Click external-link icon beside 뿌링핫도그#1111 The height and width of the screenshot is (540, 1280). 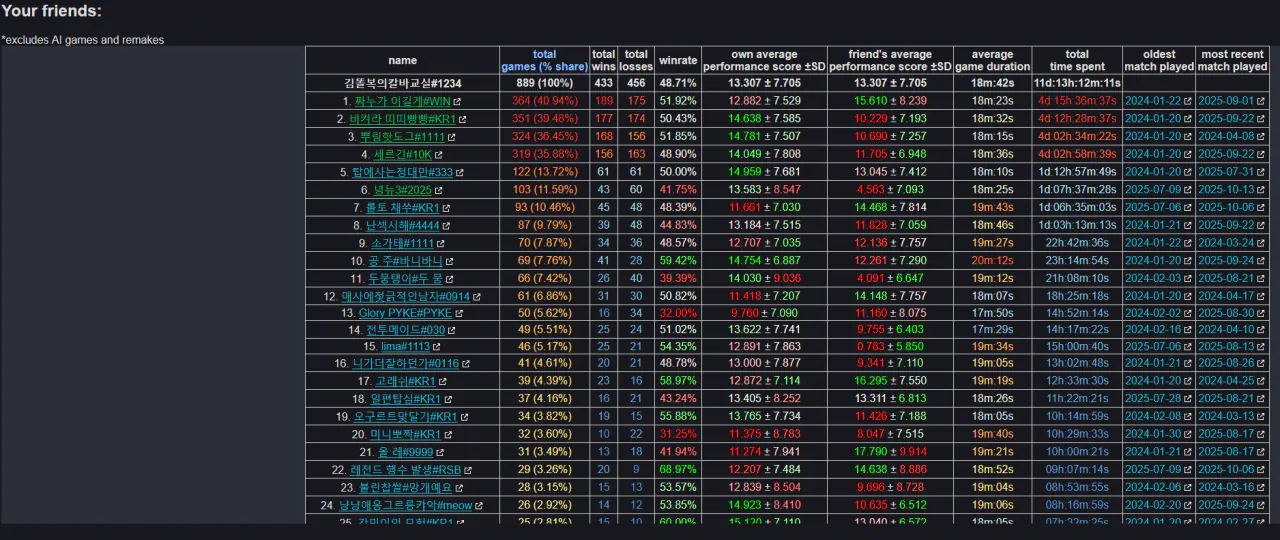click(451, 137)
